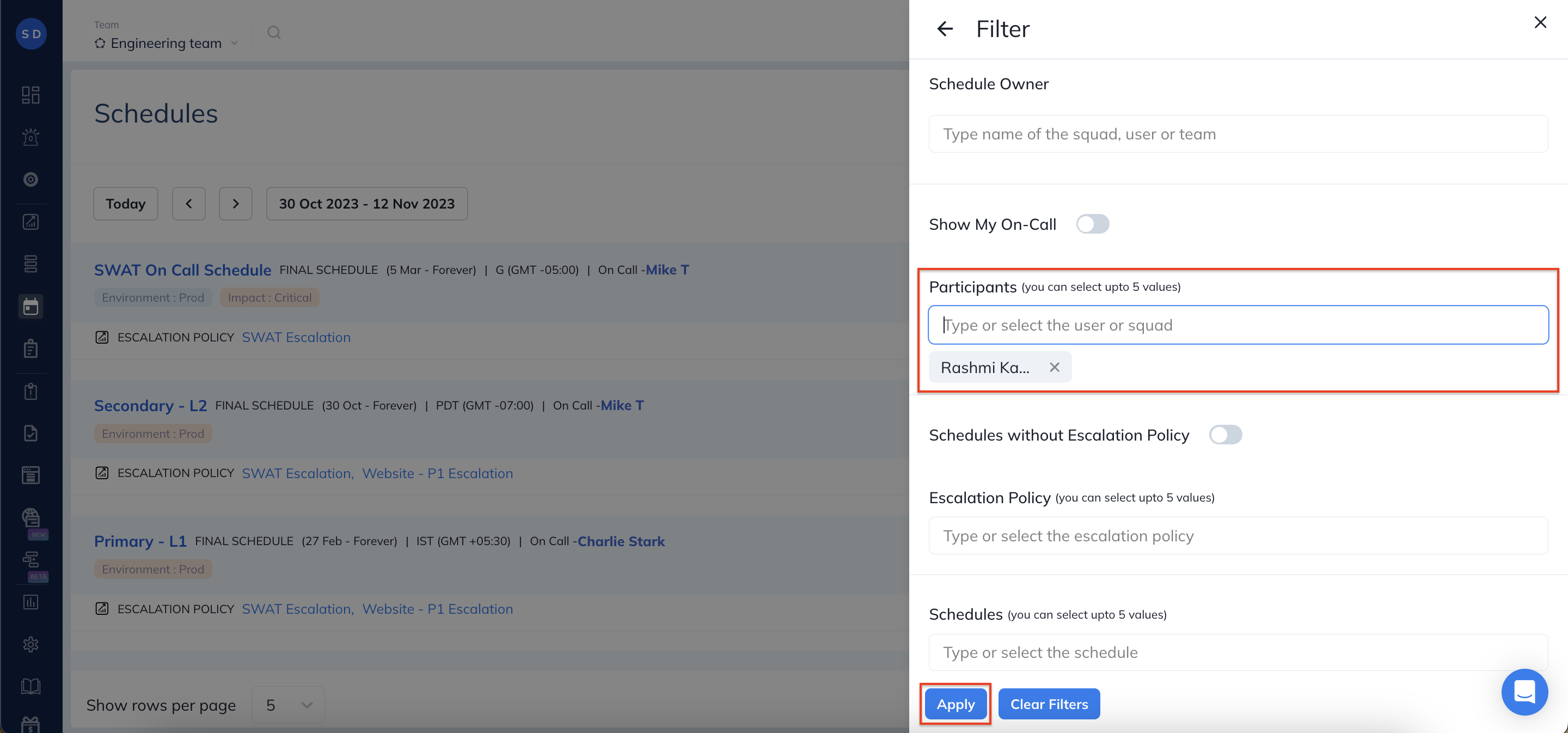Open the dashboard grid sidebar icon
This screenshot has height=733, width=1568.
30,95
